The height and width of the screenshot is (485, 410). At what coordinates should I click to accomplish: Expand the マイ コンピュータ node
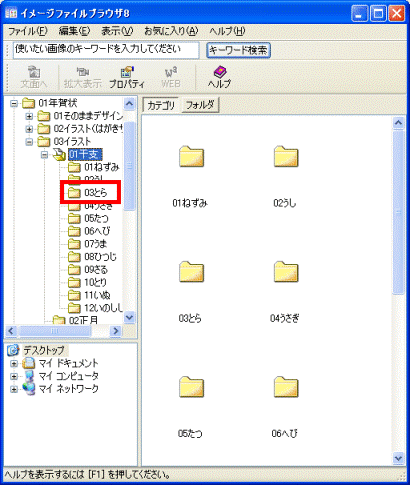14,376
